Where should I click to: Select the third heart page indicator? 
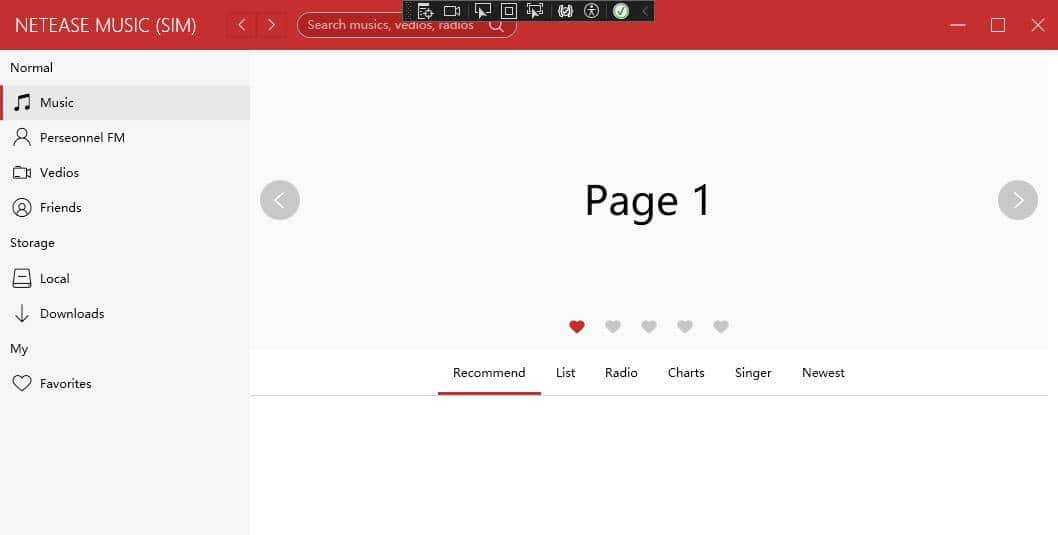click(x=649, y=326)
